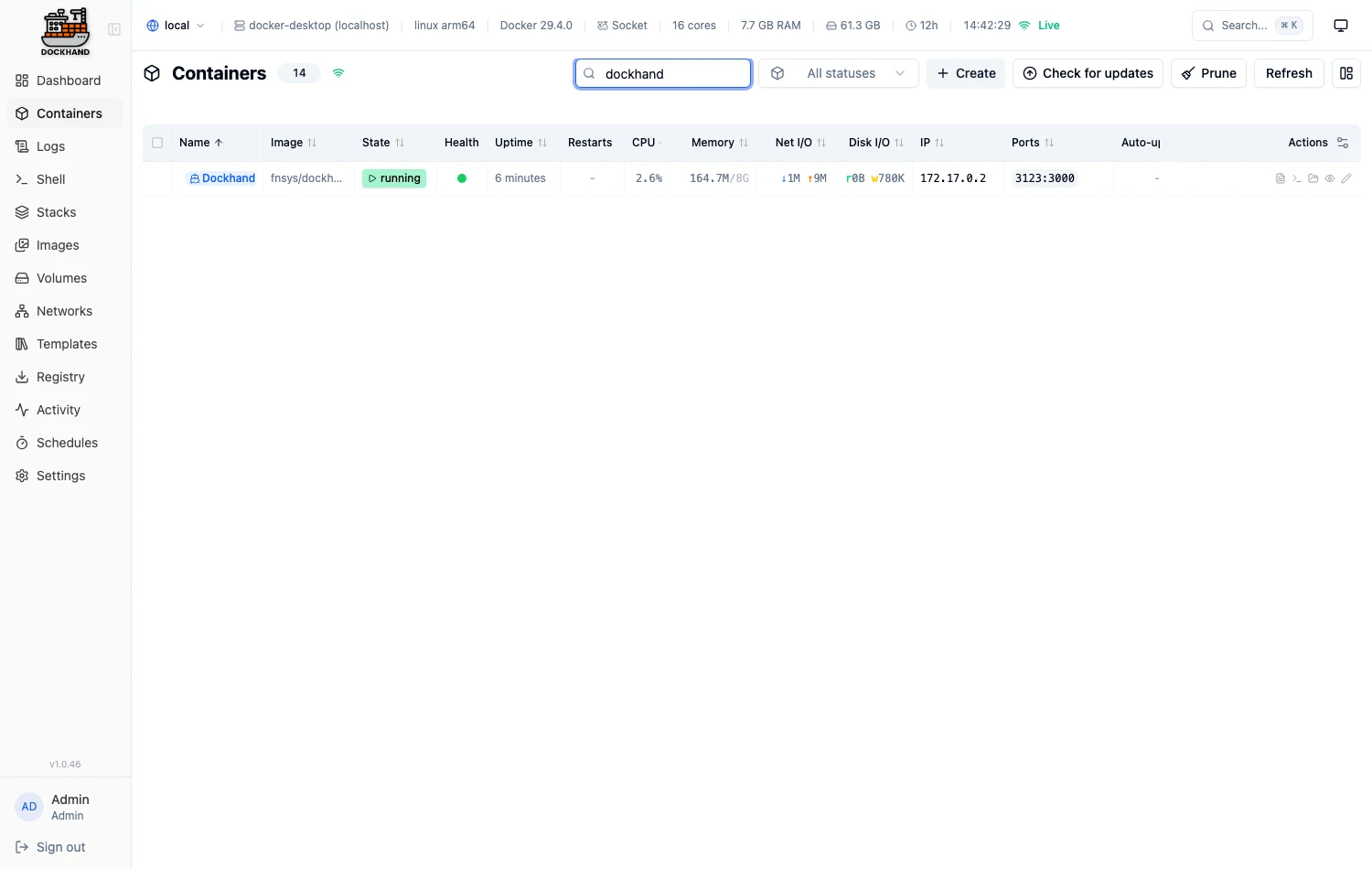Click the container count badge 14

coord(299,73)
